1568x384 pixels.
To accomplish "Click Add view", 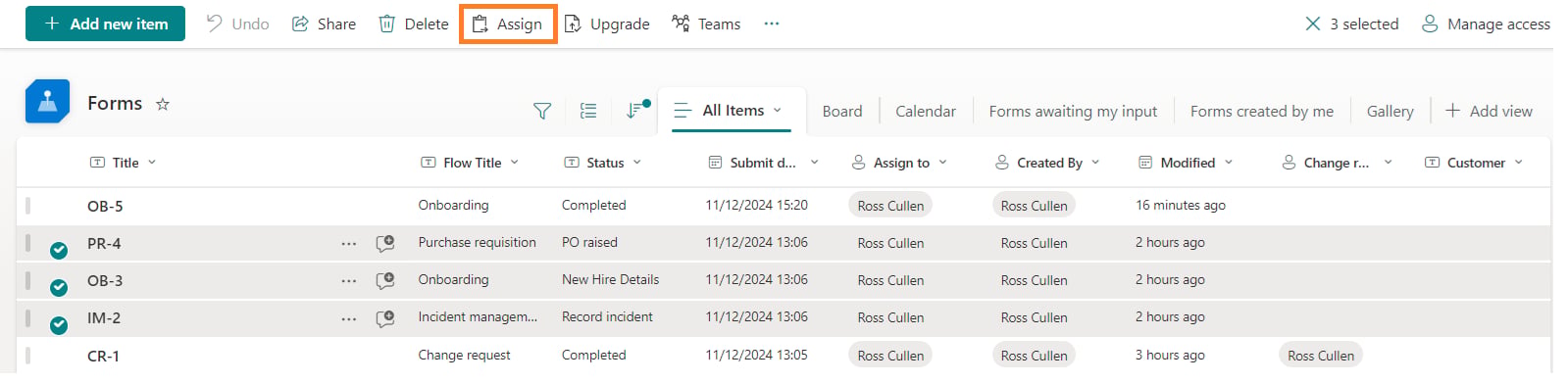I will point(1489,112).
